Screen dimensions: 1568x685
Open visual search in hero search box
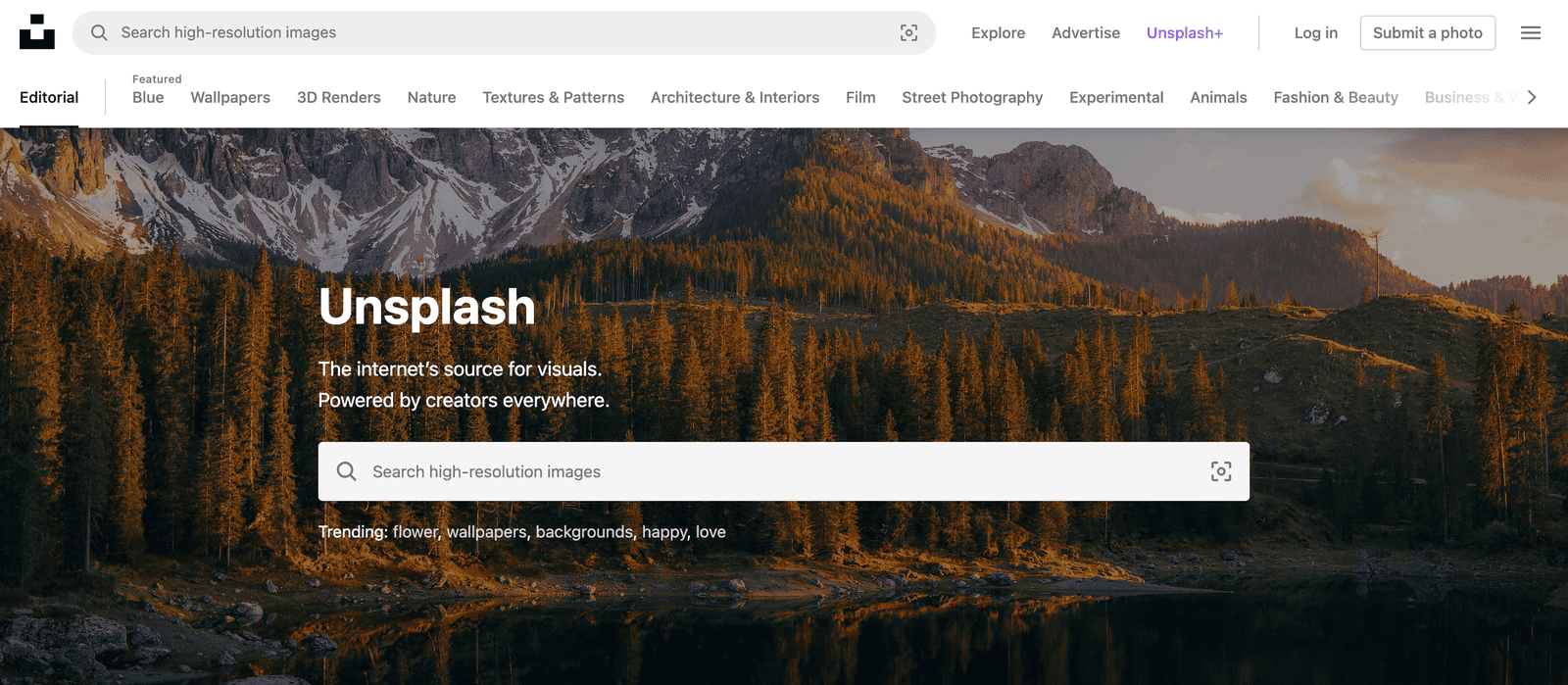click(x=1221, y=471)
